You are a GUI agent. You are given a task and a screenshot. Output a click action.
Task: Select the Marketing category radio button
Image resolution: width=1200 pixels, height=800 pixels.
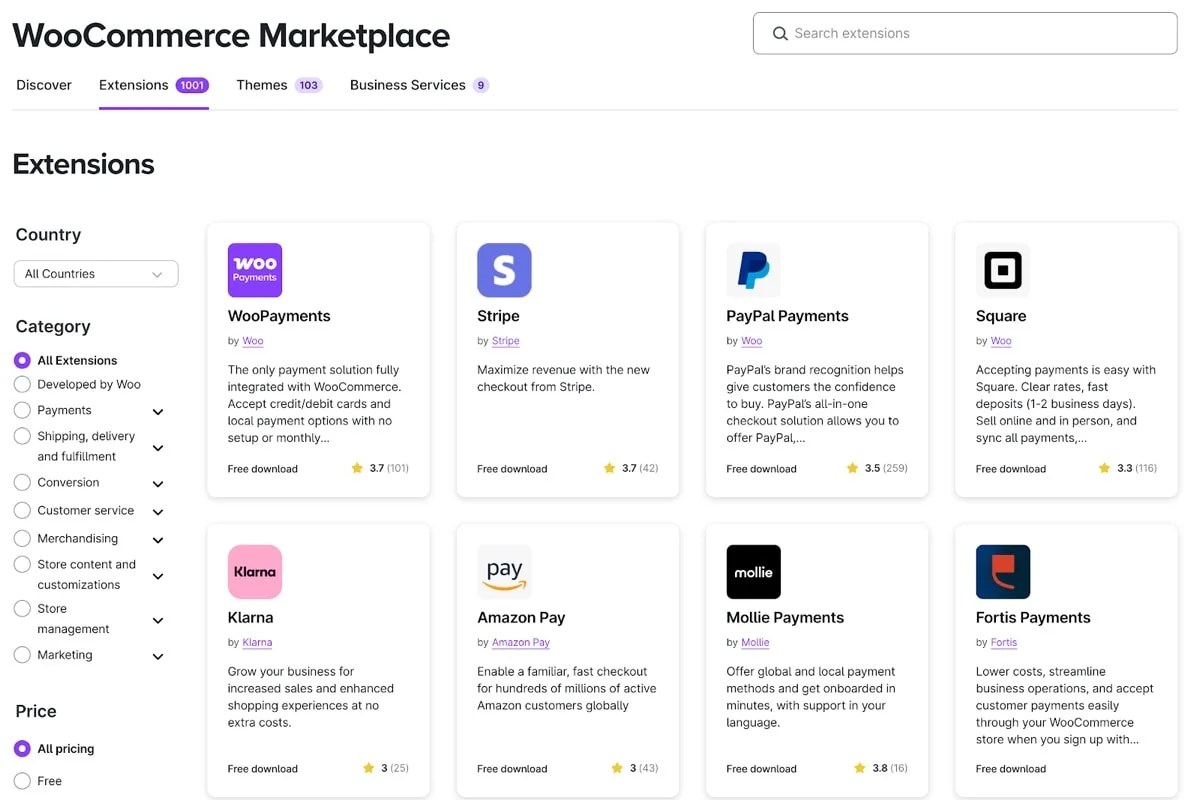22,655
